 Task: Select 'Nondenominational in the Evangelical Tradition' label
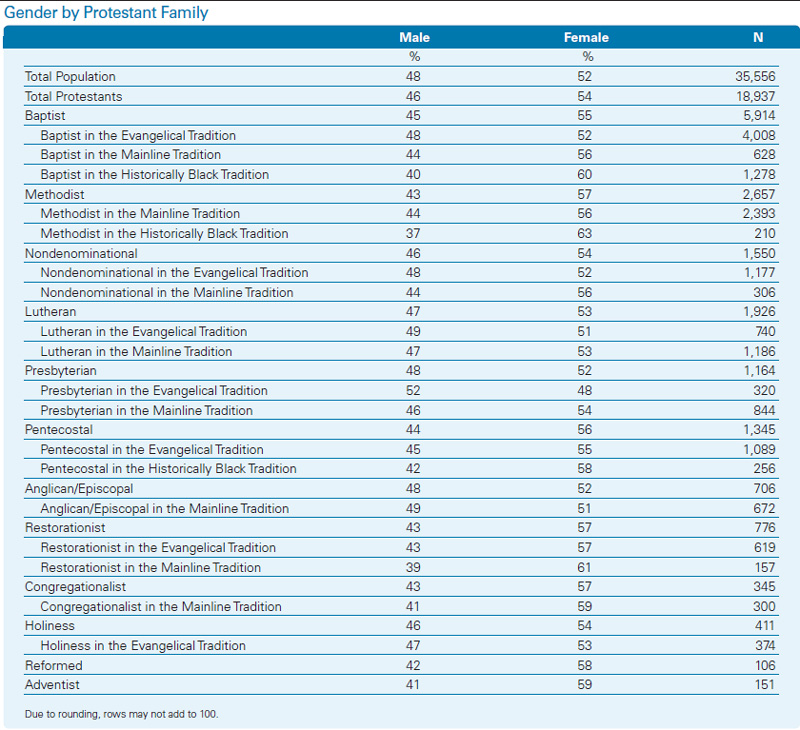174,272
